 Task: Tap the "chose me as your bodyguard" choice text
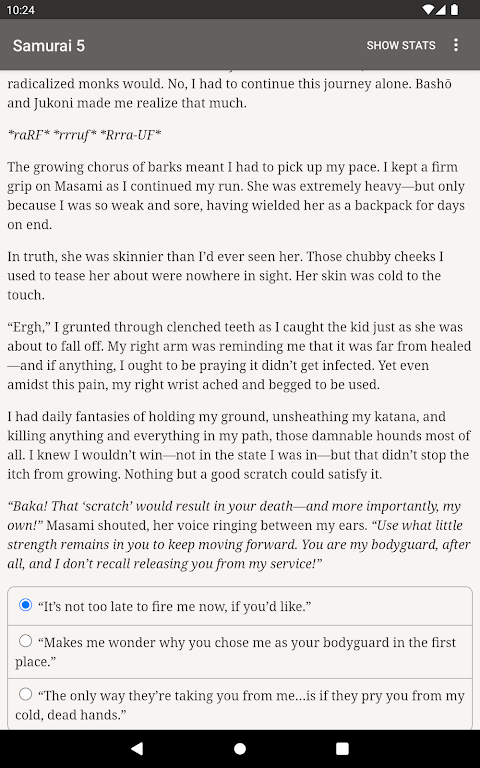coord(235,652)
